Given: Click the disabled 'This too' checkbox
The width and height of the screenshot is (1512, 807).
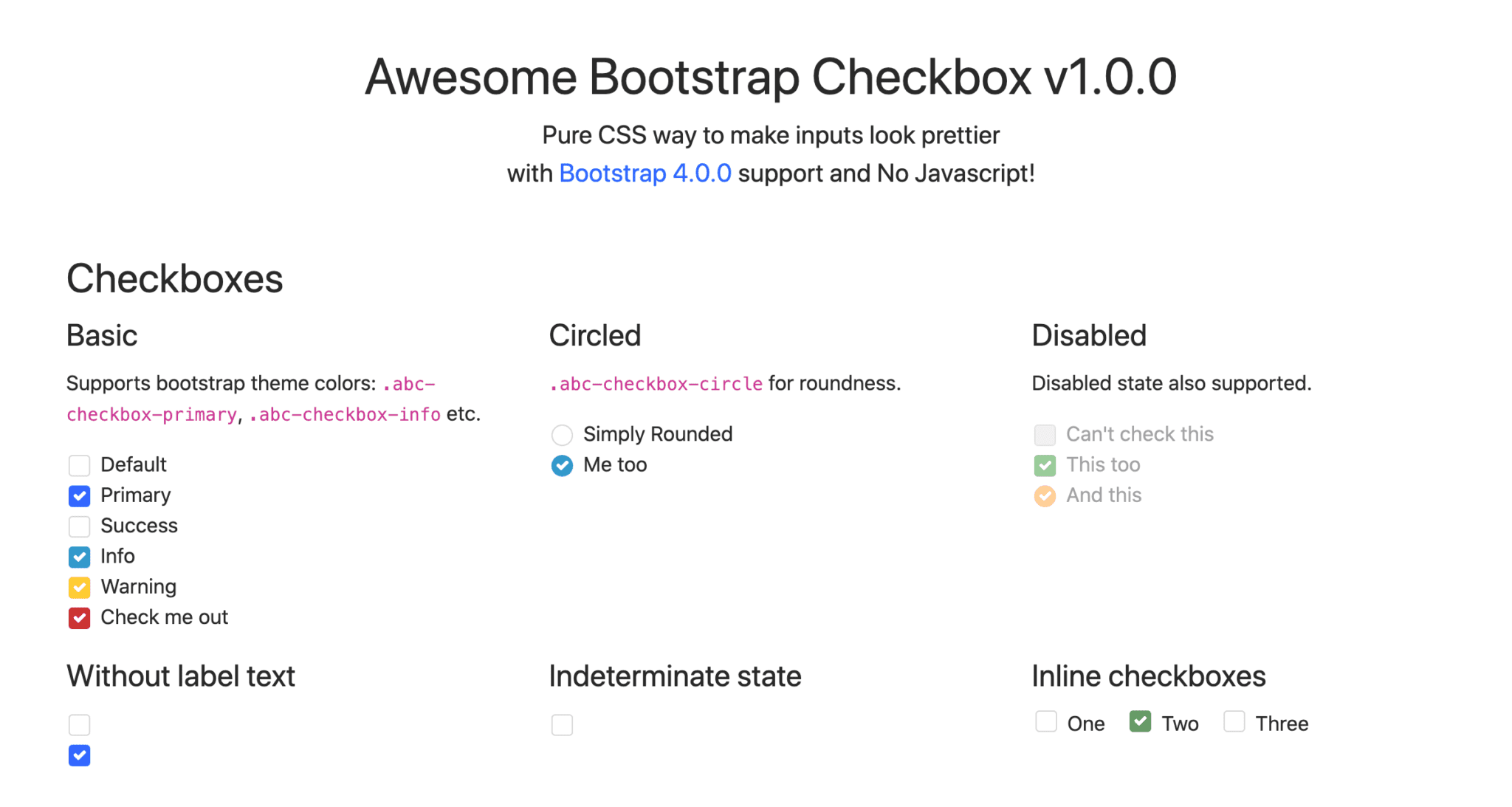Looking at the screenshot, I should click(x=1045, y=465).
